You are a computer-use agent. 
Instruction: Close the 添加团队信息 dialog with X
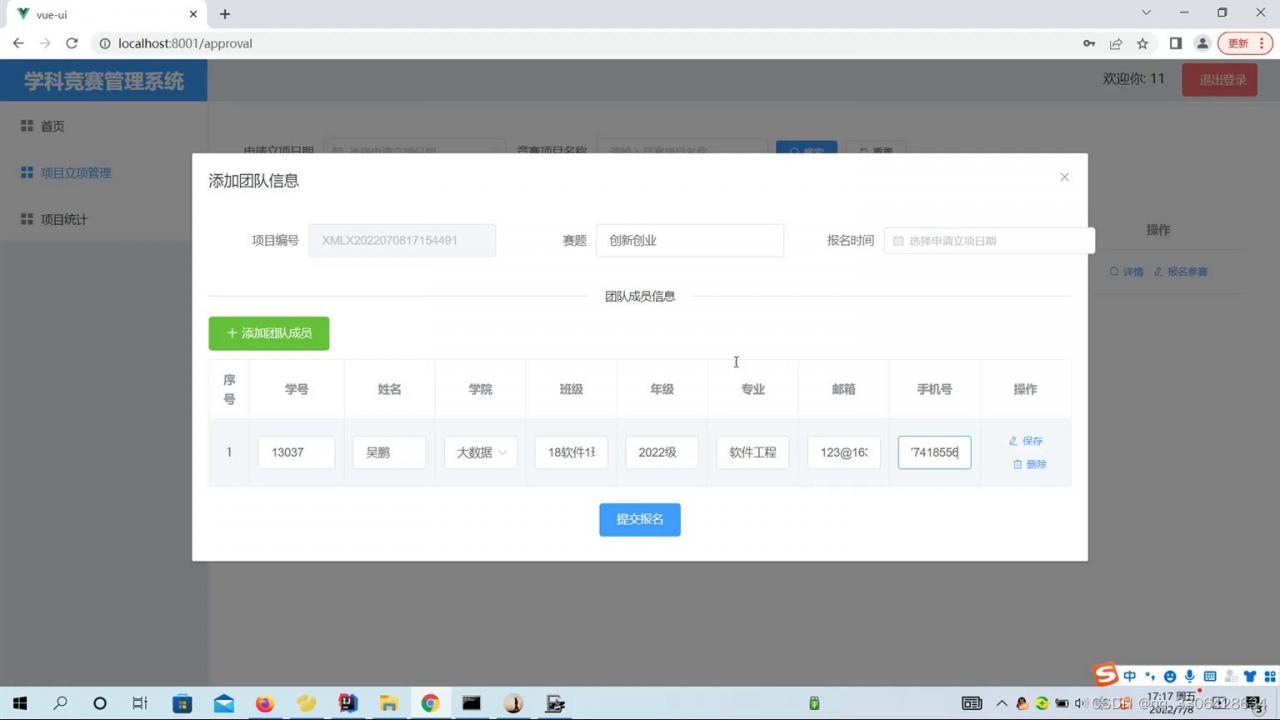[1064, 177]
